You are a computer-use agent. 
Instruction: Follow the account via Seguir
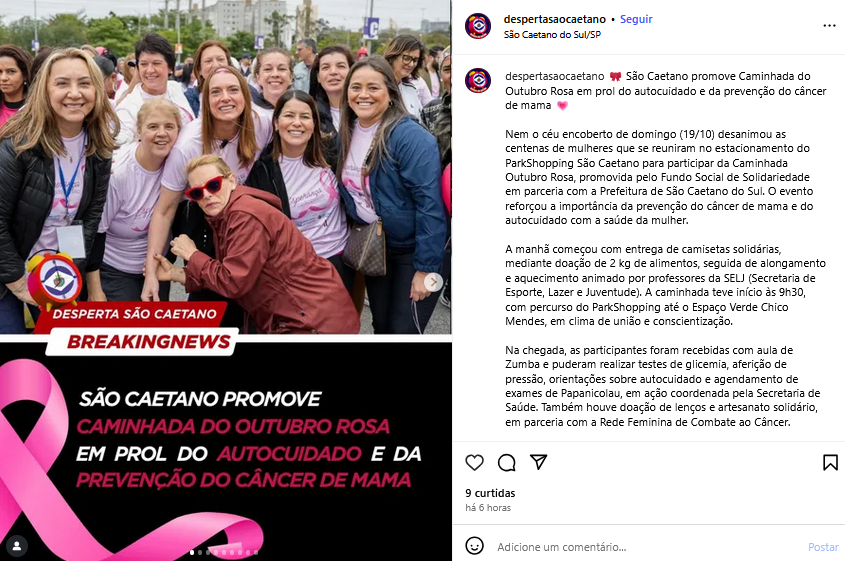(x=636, y=19)
